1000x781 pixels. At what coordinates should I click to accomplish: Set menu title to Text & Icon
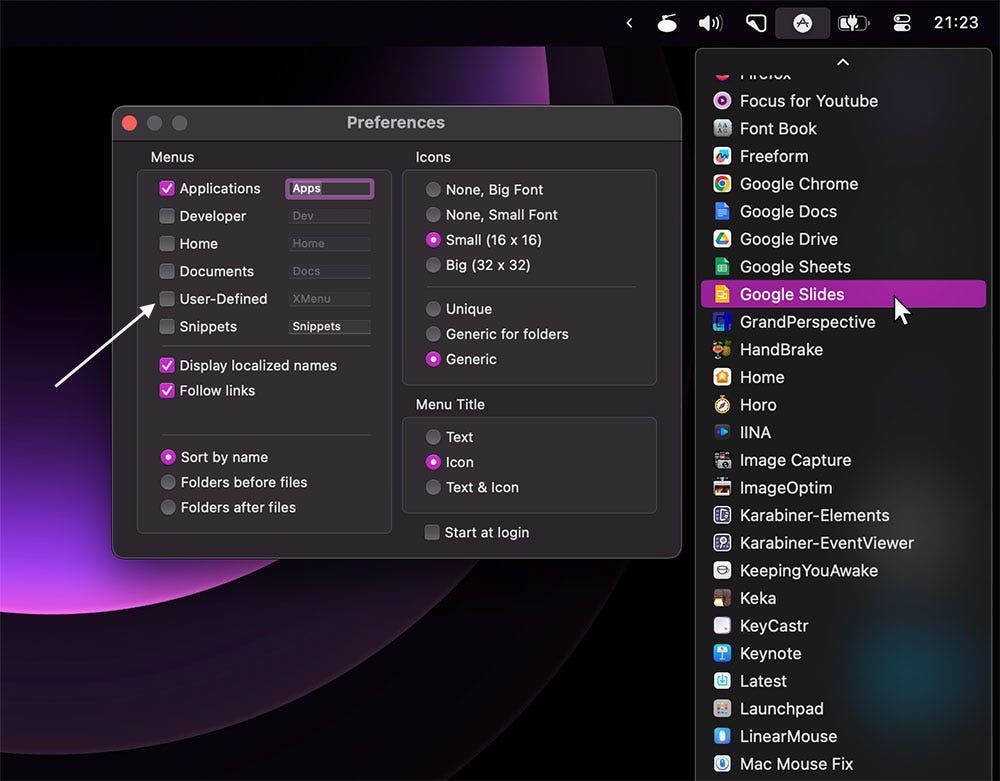[433, 487]
